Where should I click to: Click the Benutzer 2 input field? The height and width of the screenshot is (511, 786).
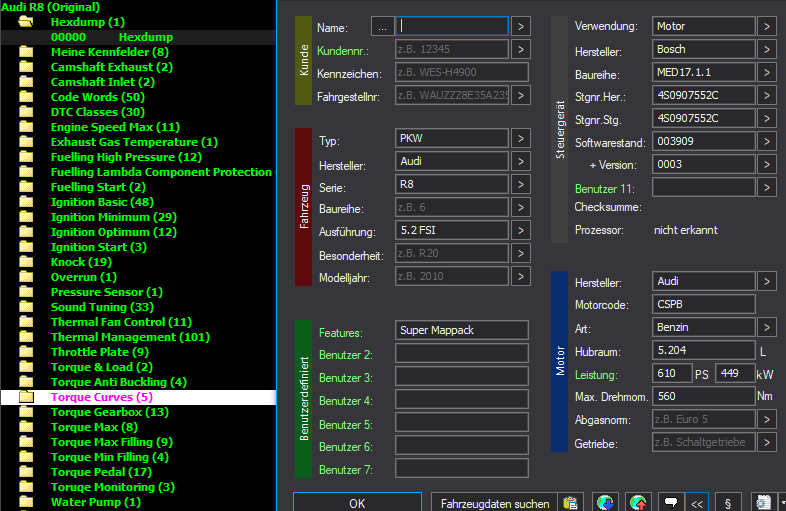[462, 353]
